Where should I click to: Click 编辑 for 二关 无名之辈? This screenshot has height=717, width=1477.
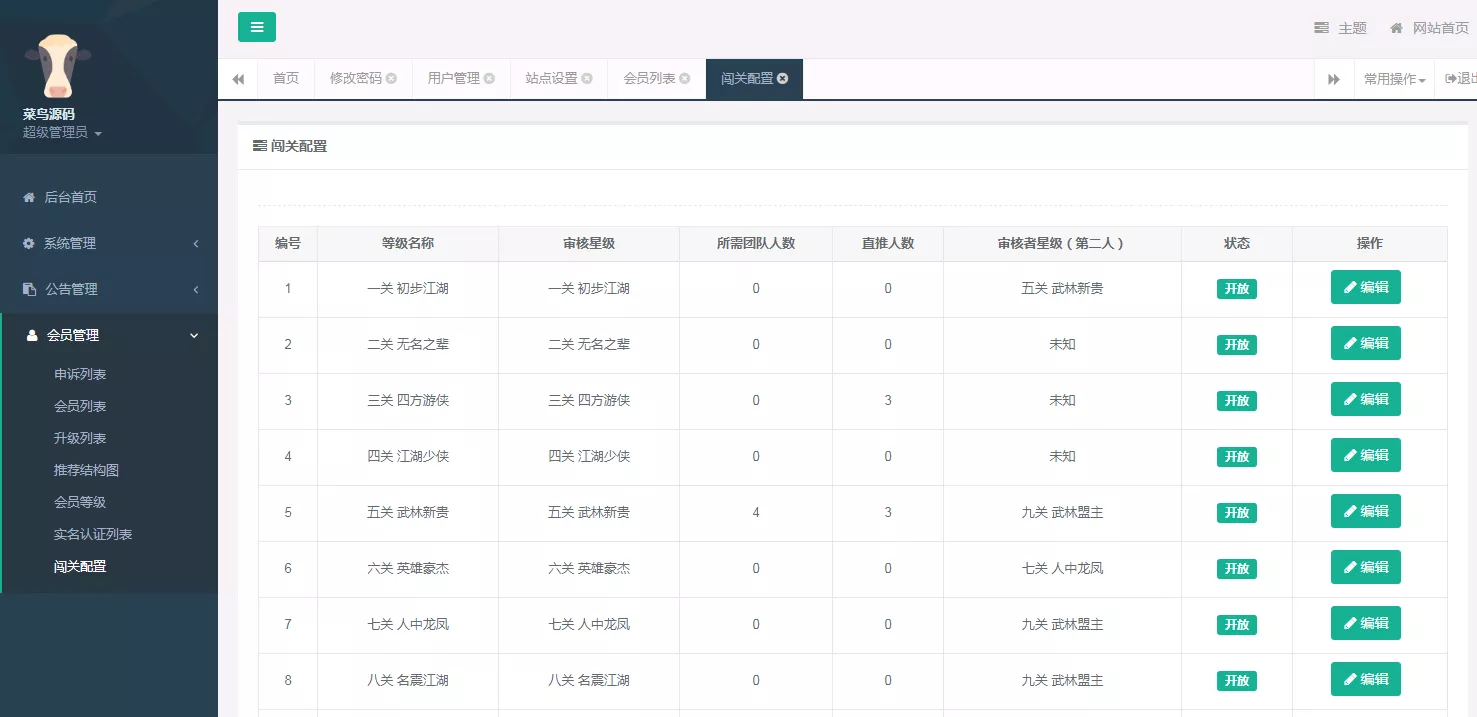1365,343
